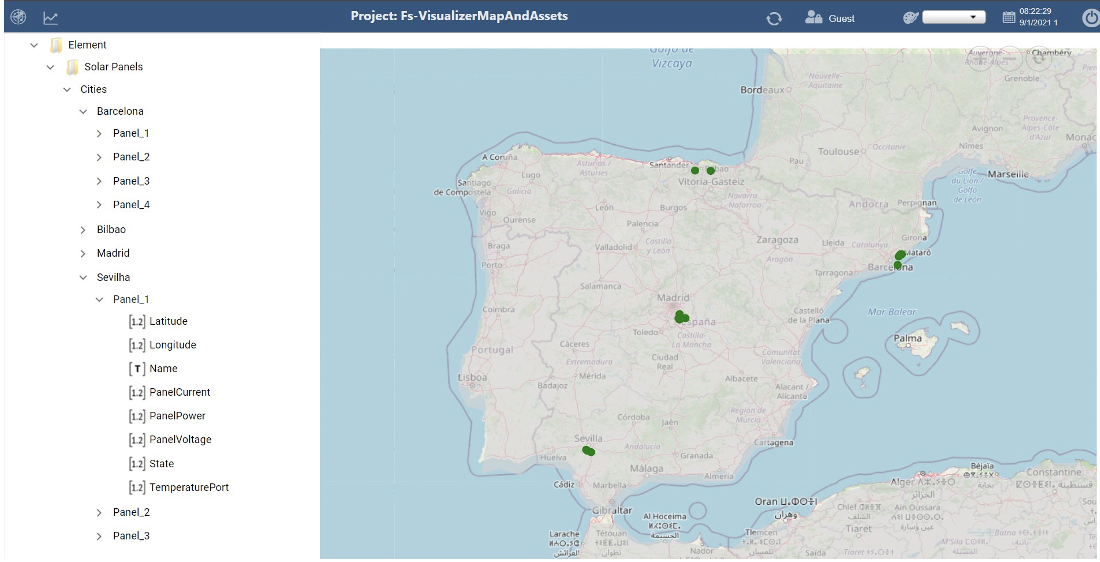Collapse the Cities node

click(67, 90)
